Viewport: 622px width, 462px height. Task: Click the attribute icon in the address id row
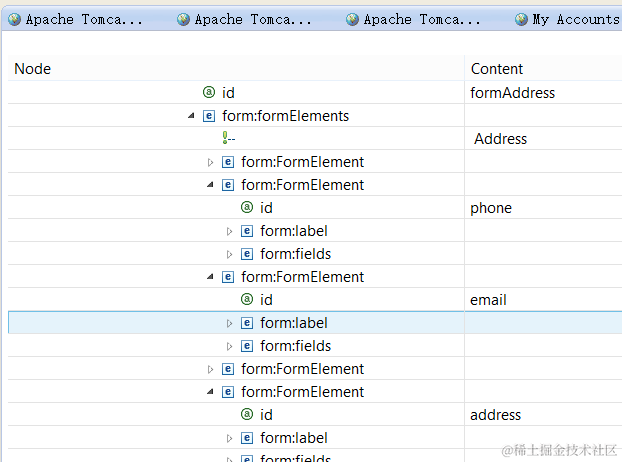(x=247, y=414)
